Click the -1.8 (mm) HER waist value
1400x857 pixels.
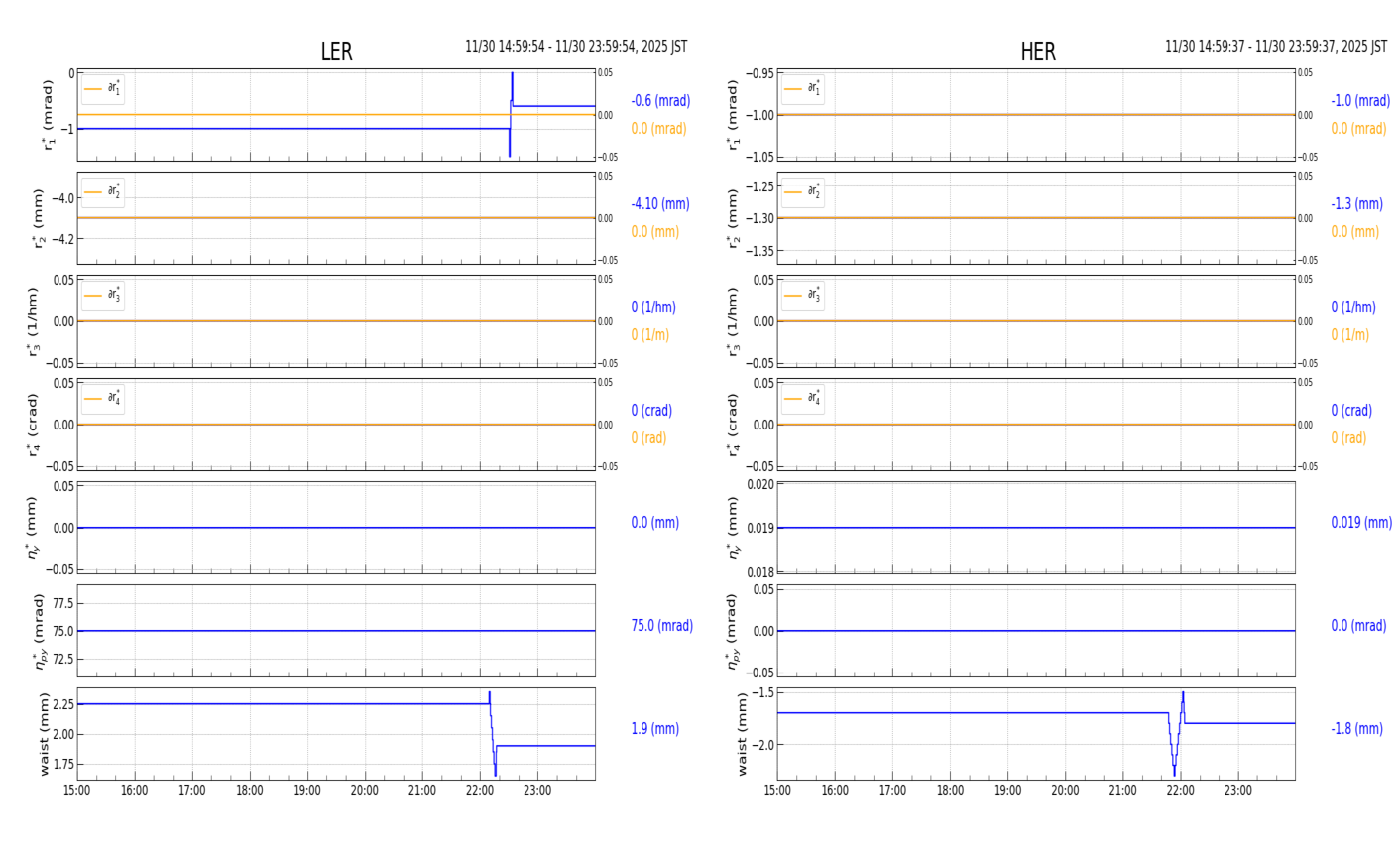[x=1356, y=729]
